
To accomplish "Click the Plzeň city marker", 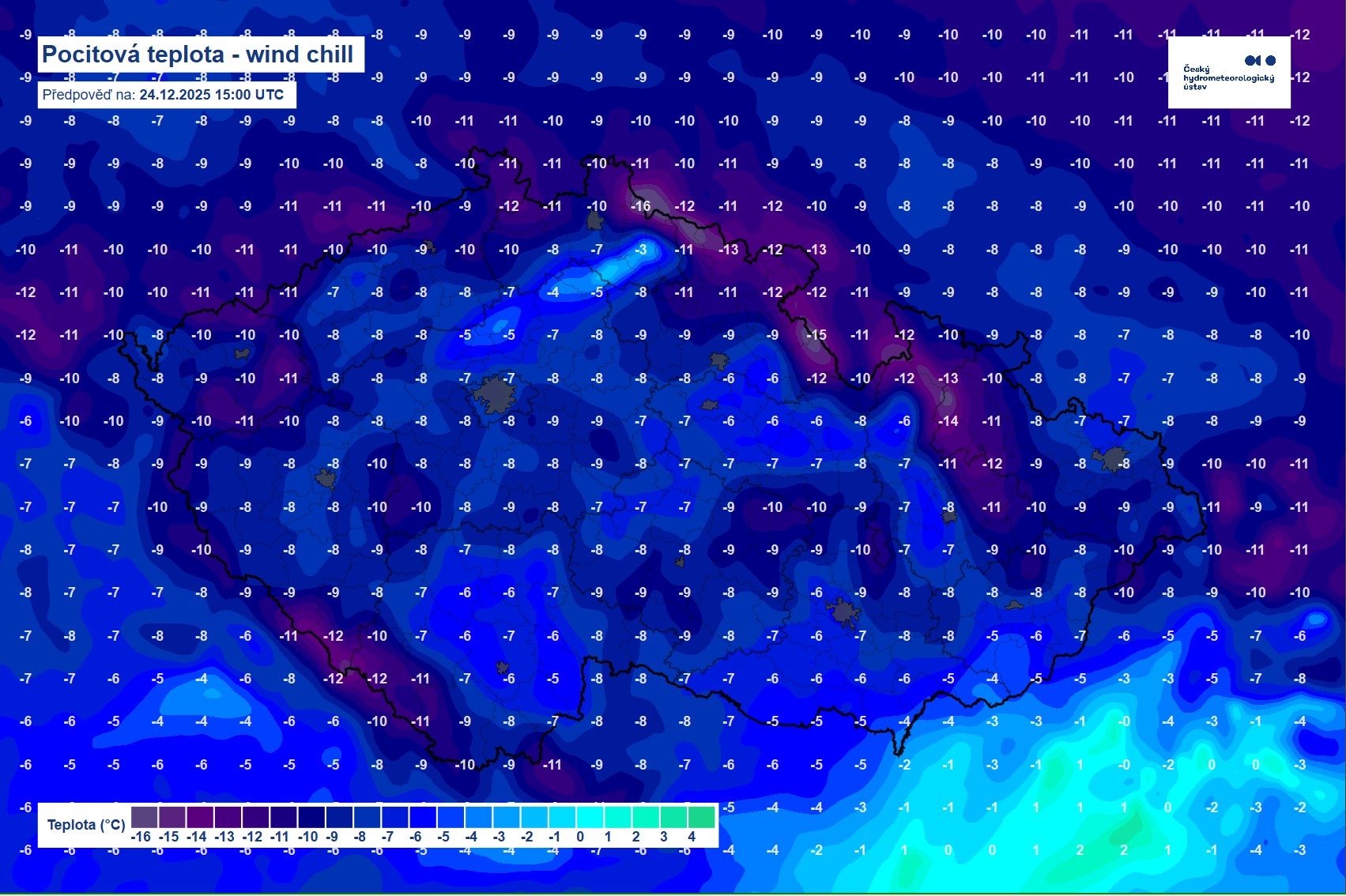I will pos(326,477).
